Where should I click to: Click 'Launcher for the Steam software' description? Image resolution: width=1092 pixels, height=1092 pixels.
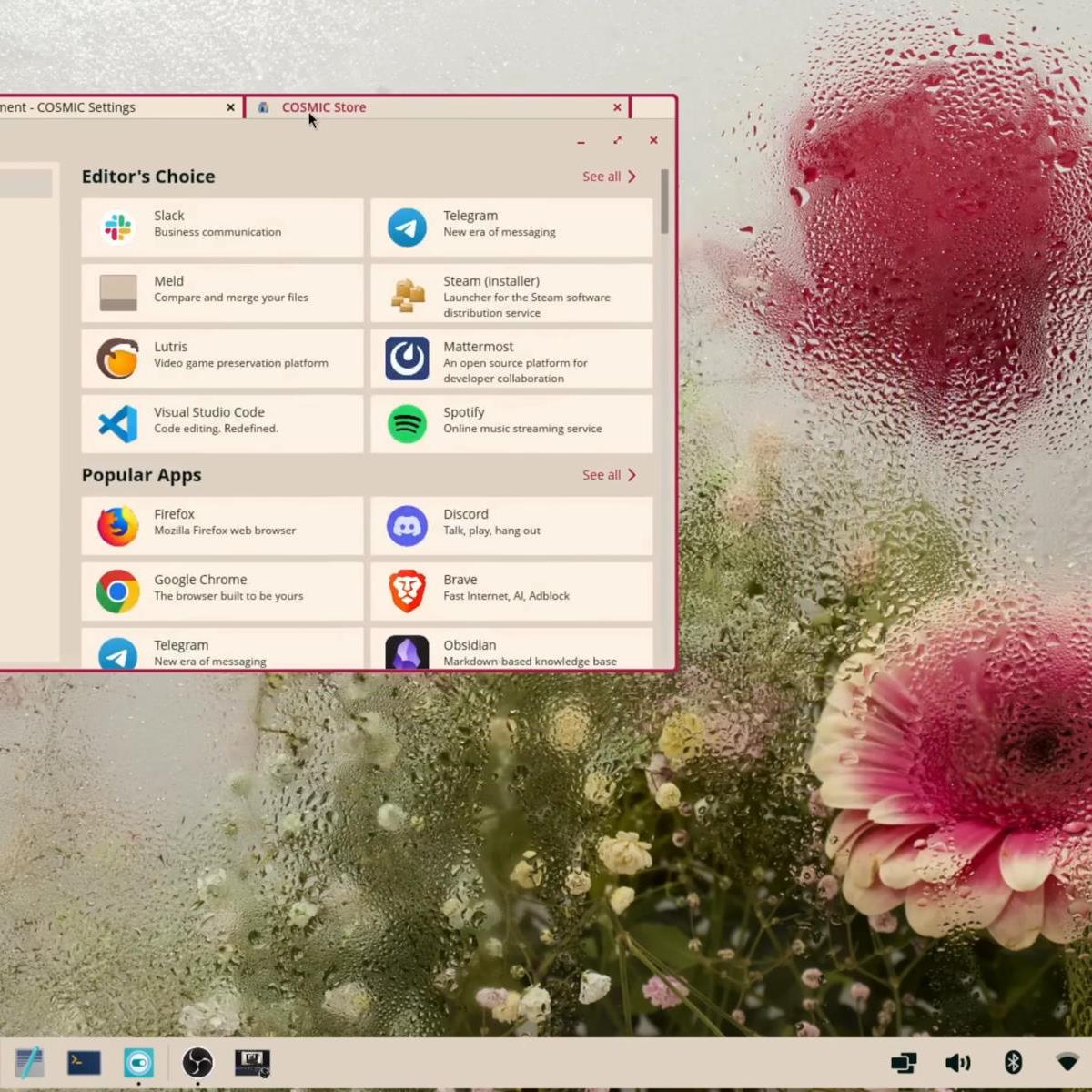(x=527, y=298)
